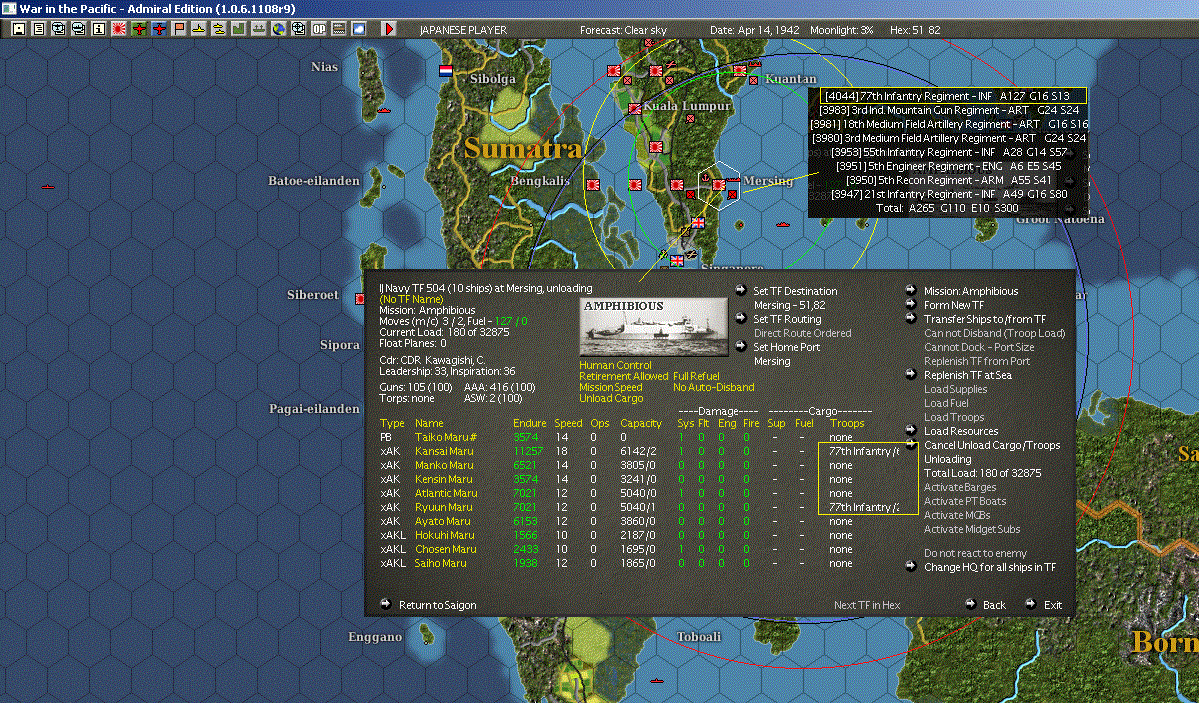Select ship Hokuhi Maru

(x=444, y=535)
